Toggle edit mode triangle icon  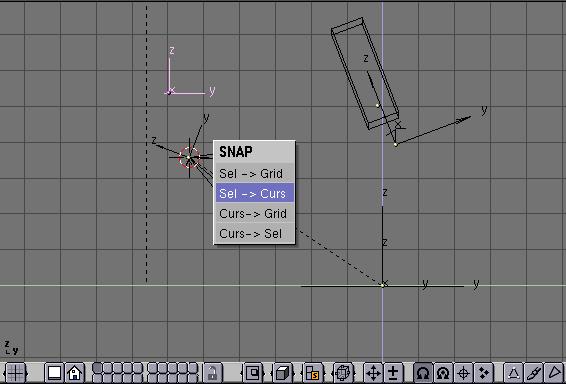point(513,373)
